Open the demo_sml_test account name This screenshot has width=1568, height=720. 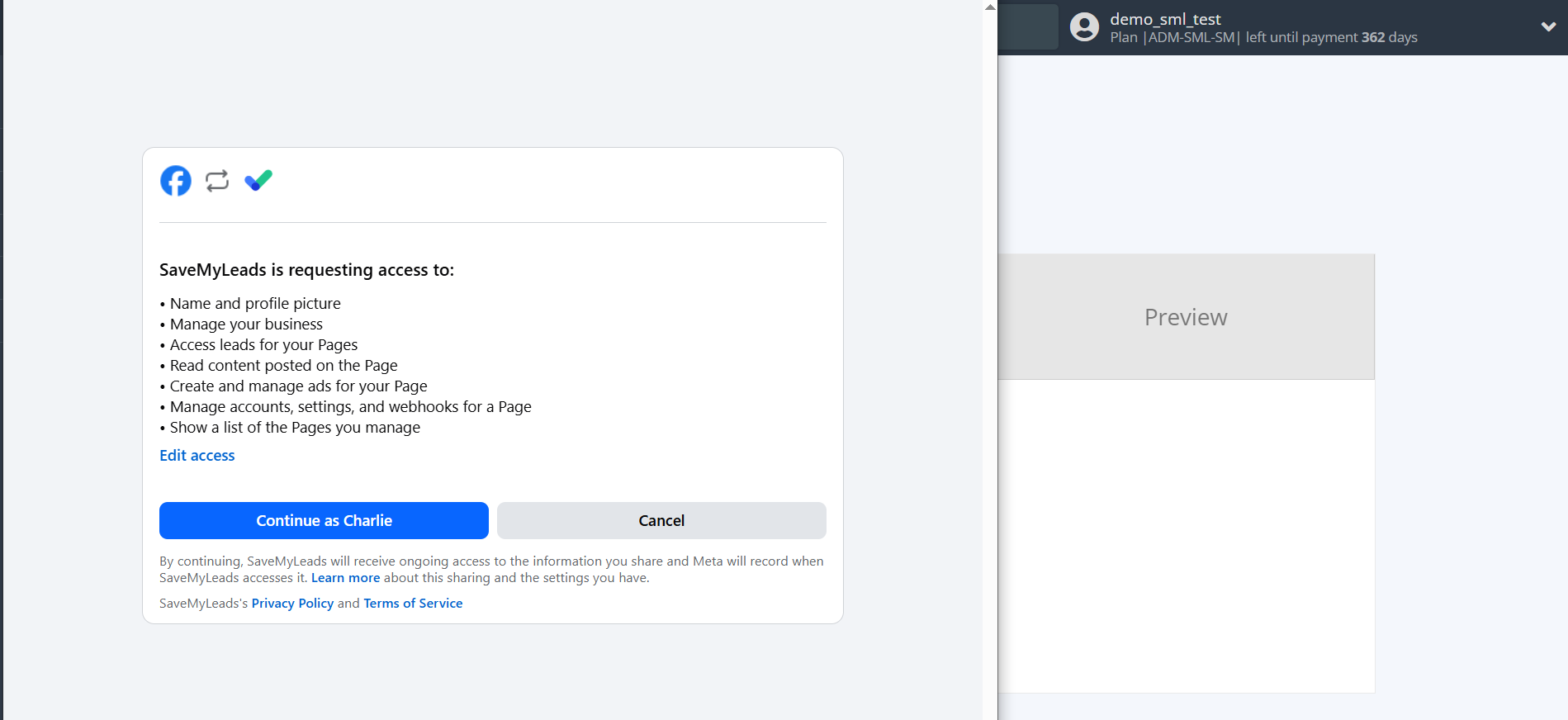click(x=1164, y=19)
